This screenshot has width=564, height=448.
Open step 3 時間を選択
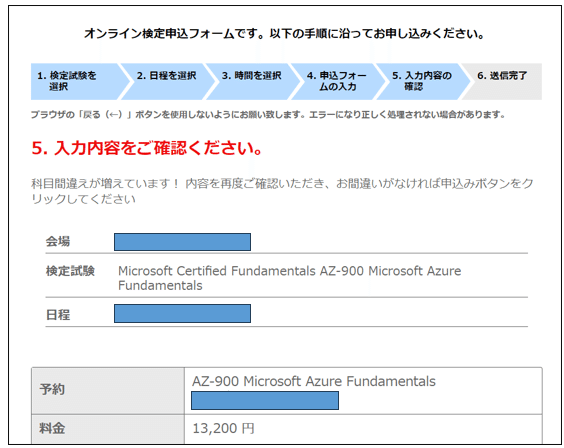[252, 82]
